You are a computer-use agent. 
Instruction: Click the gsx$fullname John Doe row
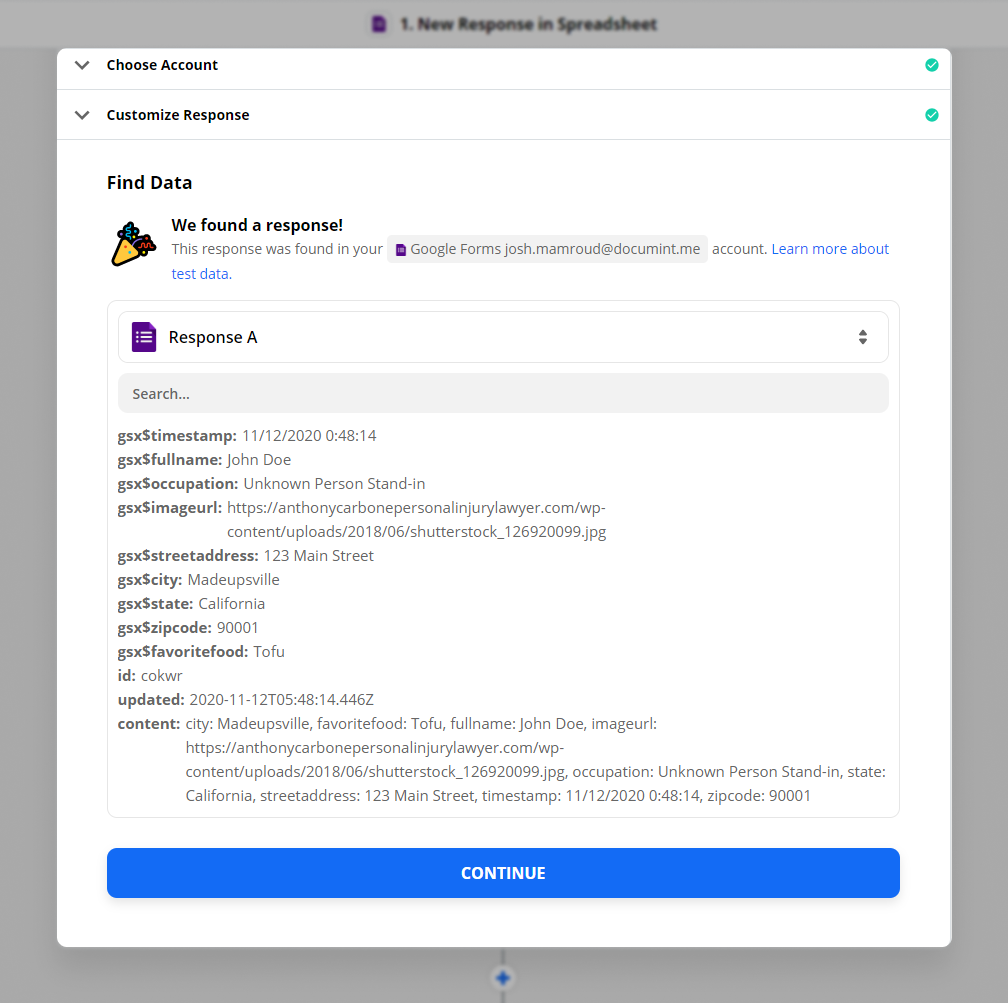tap(205, 460)
